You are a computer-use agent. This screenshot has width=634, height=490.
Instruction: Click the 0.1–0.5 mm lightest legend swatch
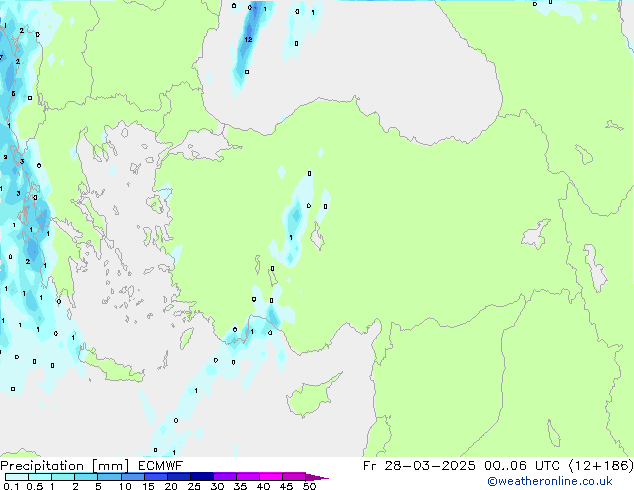[x=17, y=477]
